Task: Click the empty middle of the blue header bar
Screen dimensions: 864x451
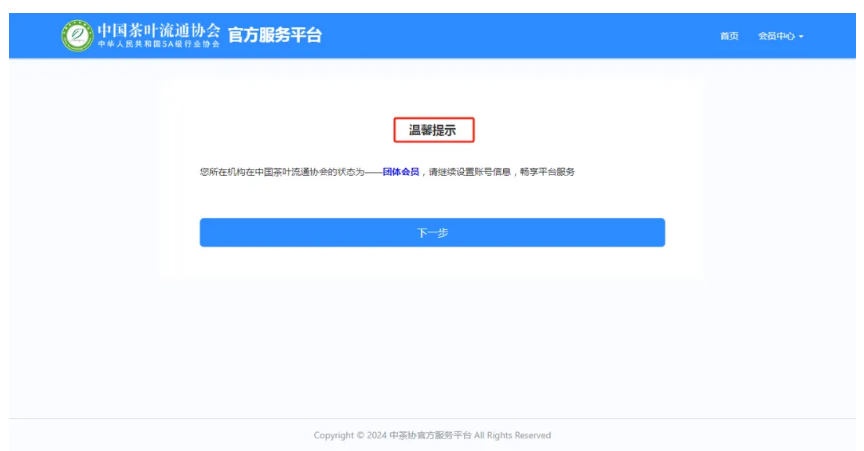Action: click(x=520, y=36)
